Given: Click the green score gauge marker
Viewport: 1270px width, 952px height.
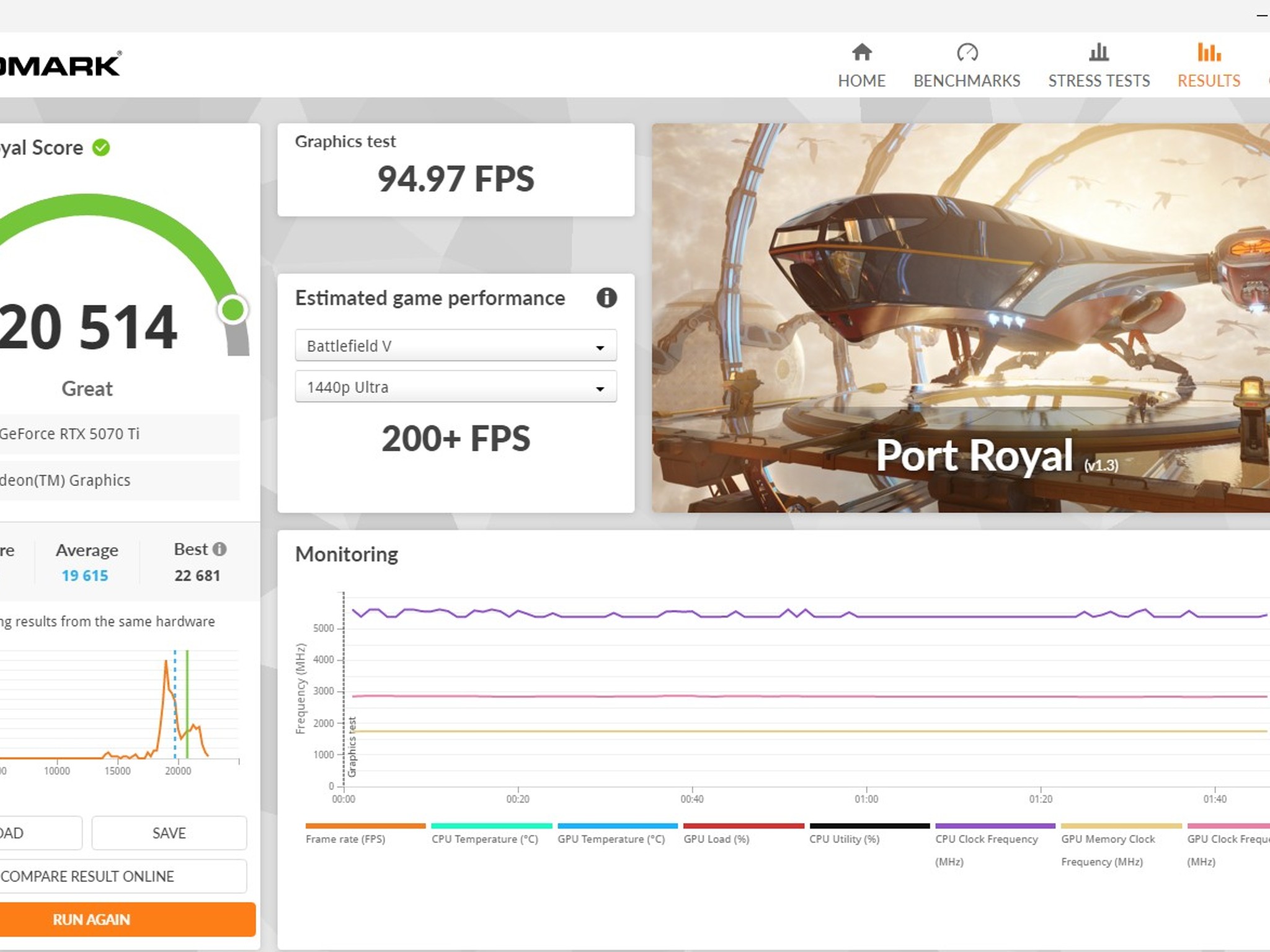Looking at the screenshot, I should 233,309.
